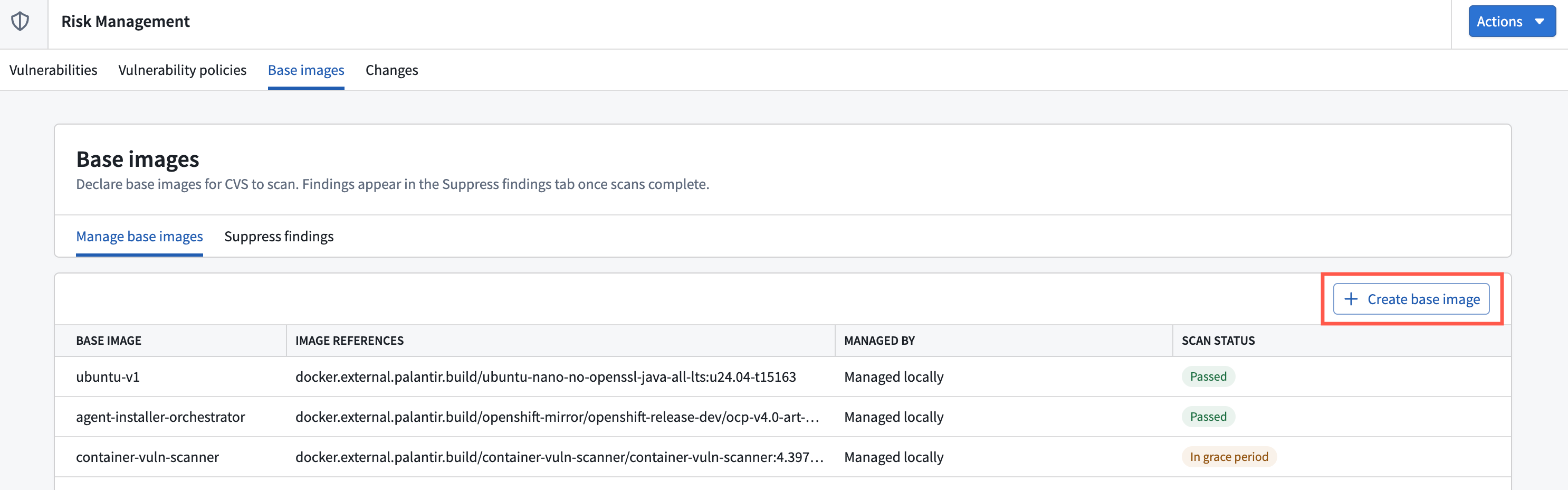Viewport: 1568px width, 490px height.
Task: Click the container-vuln-scanner:4.397 image reference
Action: [559, 457]
